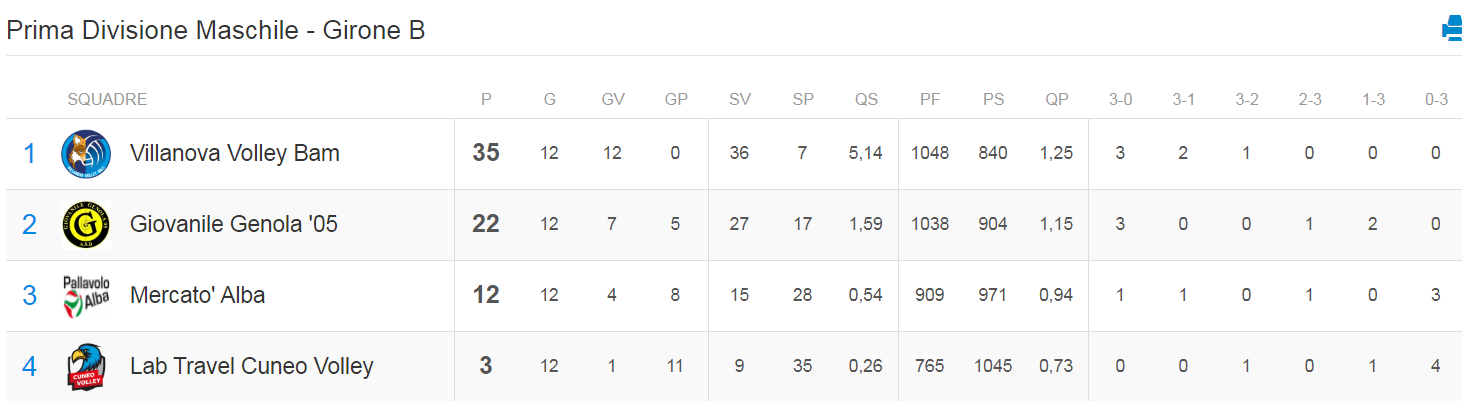Open the Villanova Volley Bam team logo
The width and height of the screenshot is (1462, 402).
(x=86, y=153)
